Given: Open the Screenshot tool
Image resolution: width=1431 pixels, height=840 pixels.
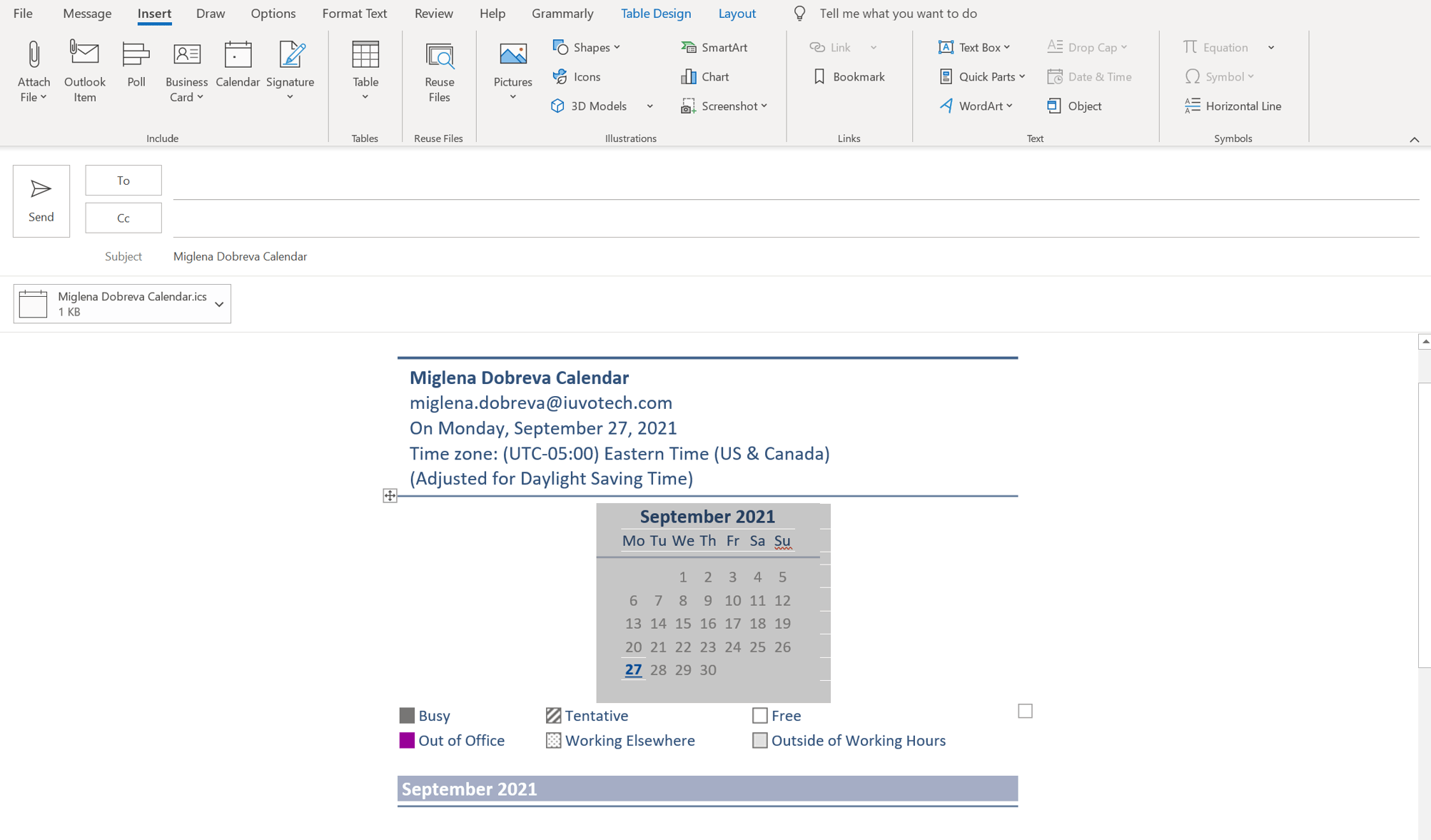Looking at the screenshot, I should [x=724, y=106].
